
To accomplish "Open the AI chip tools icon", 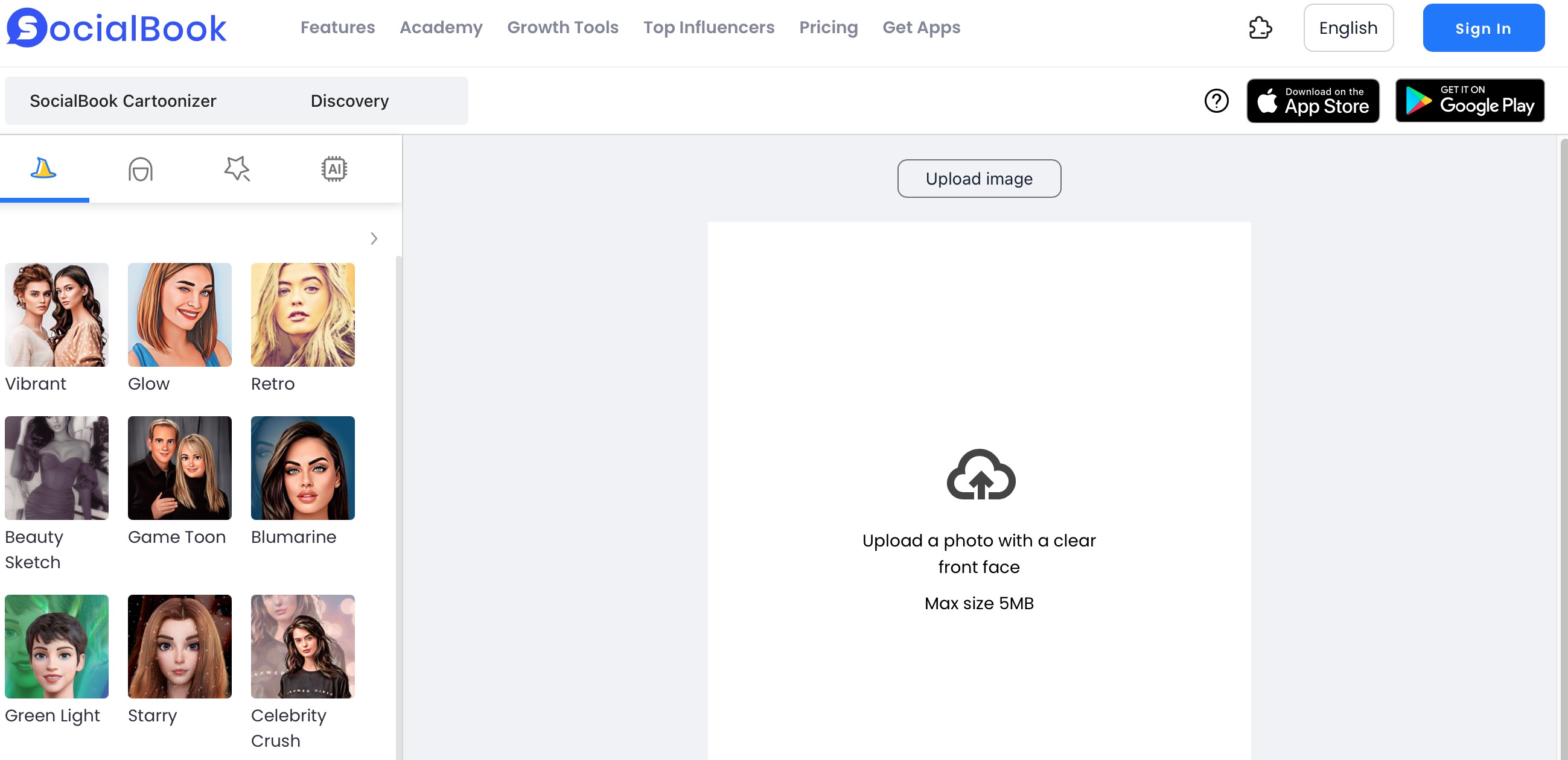I will tap(334, 168).
